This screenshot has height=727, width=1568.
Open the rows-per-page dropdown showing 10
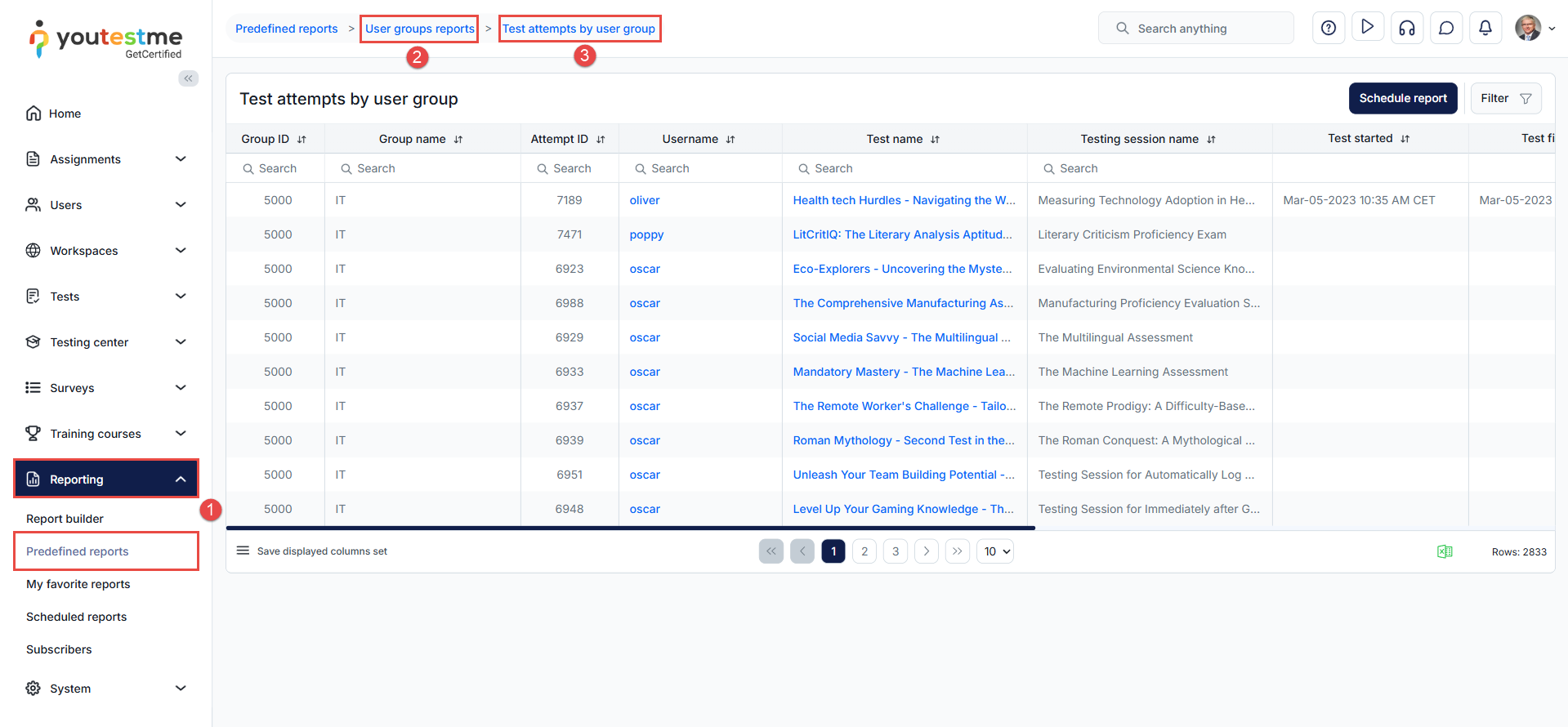(995, 551)
